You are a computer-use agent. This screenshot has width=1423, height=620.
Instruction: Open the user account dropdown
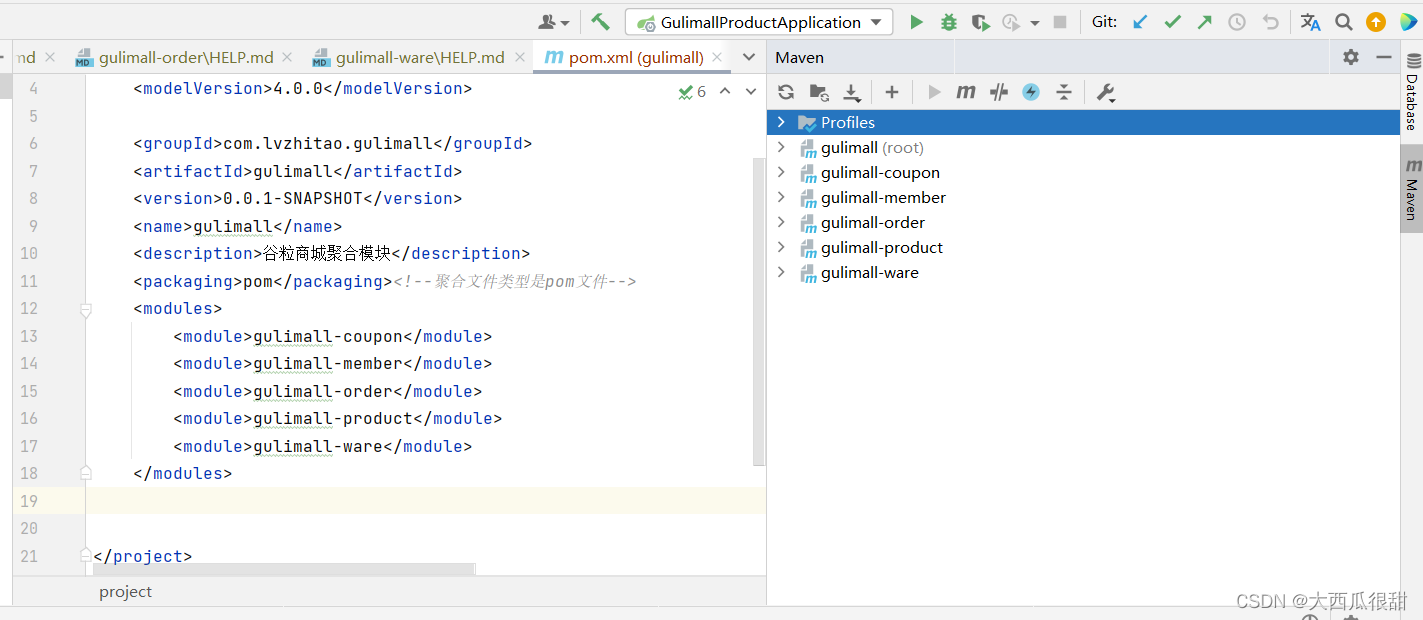(554, 22)
